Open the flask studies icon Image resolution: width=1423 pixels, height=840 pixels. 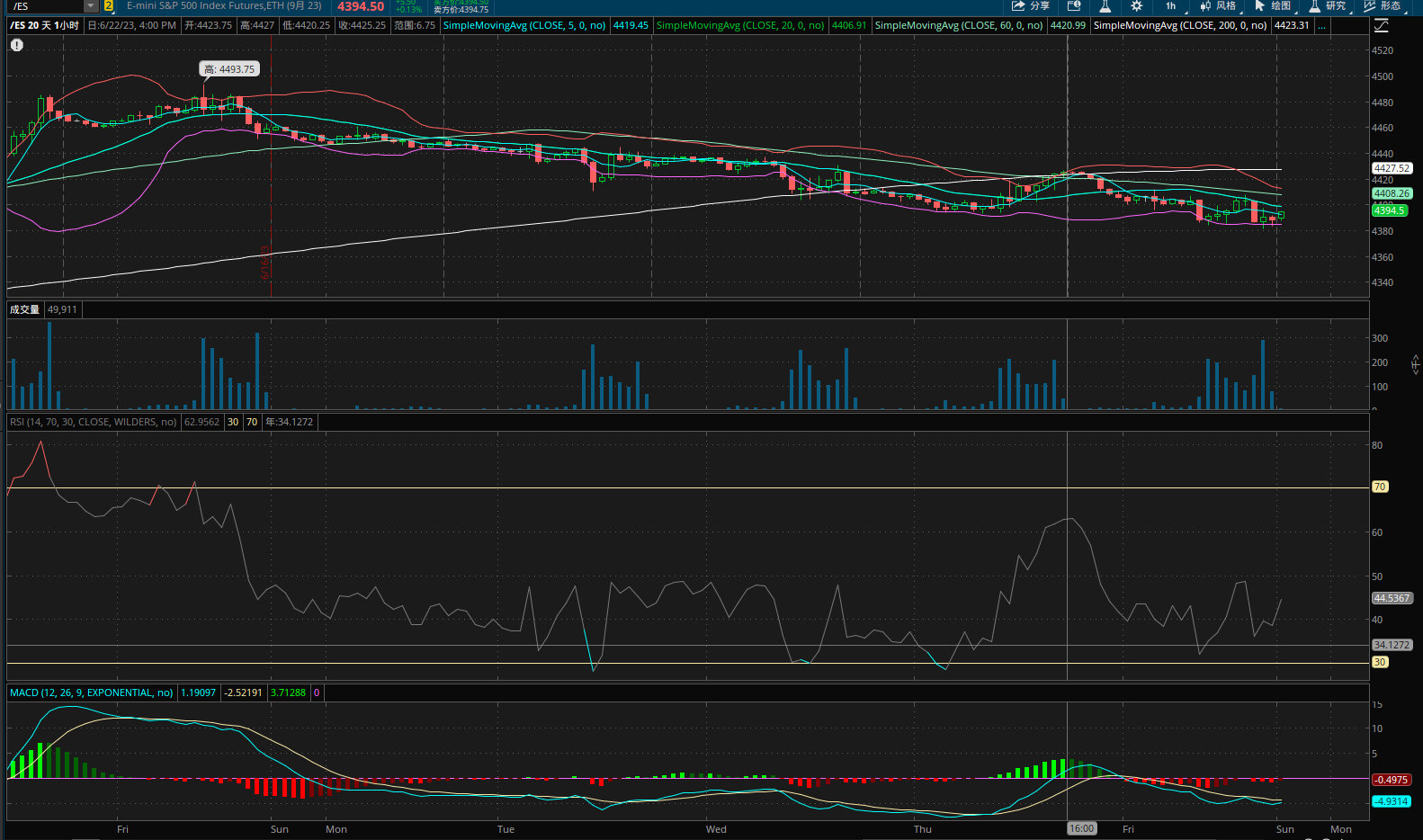coord(1105,5)
